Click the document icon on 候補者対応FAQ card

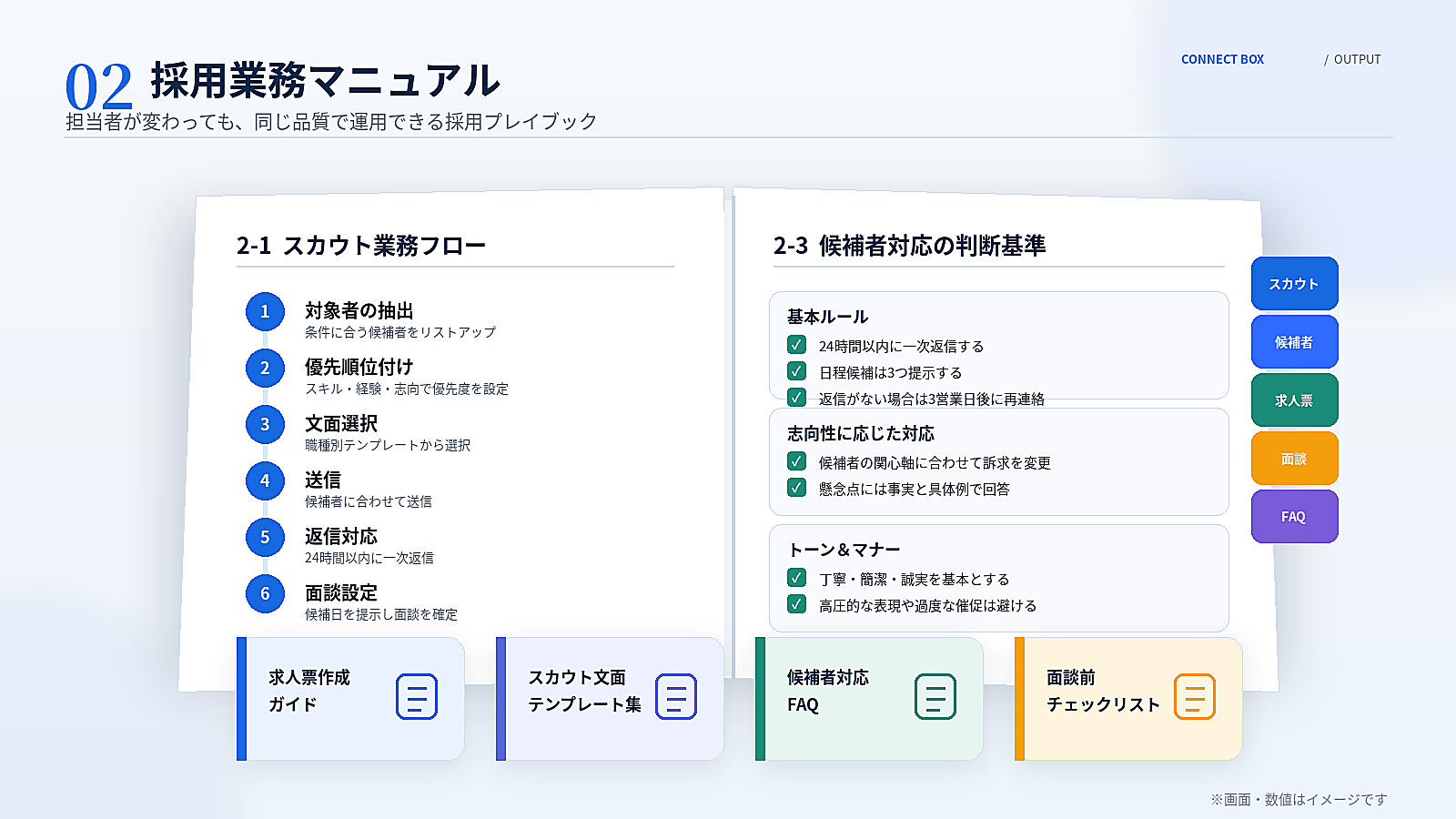(x=935, y=696)
